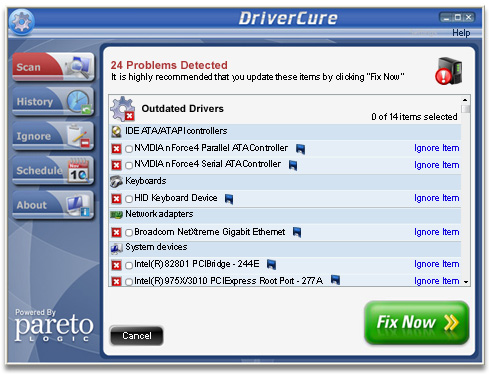Screen dimensions: 490x377
Task: Open the History section
Action: click(53, 101)
